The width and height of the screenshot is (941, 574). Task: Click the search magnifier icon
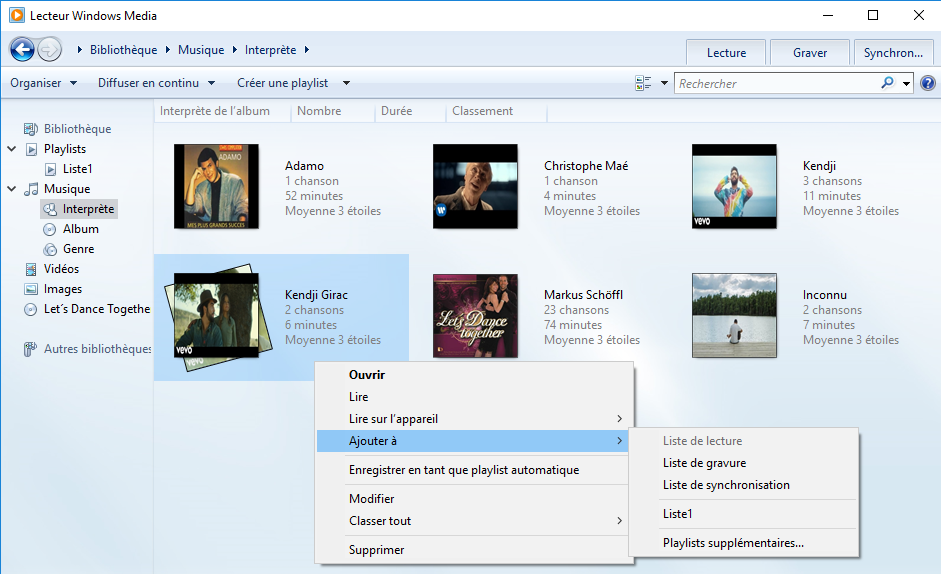(x=888, y=83)
